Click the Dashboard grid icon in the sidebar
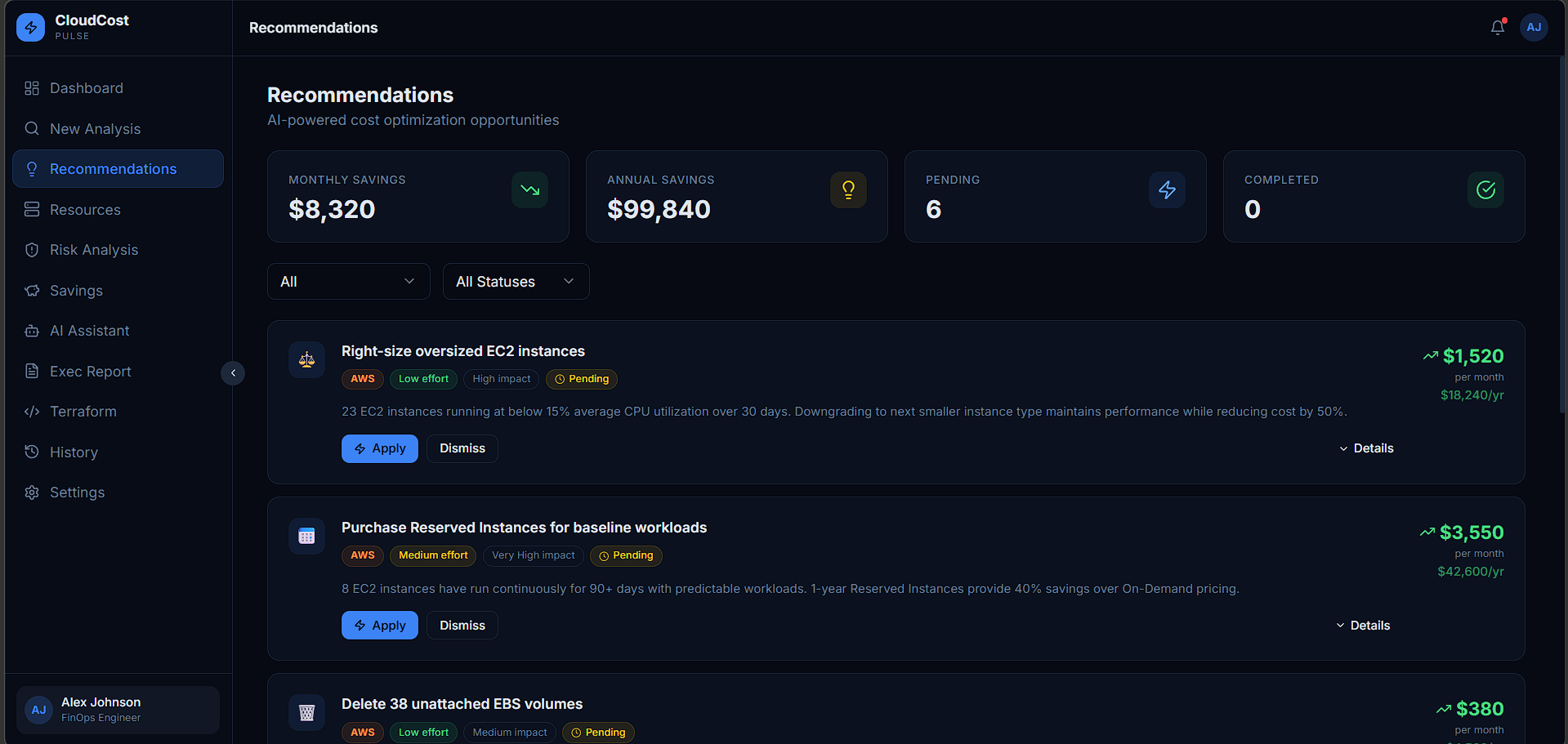 pos(32,88)
